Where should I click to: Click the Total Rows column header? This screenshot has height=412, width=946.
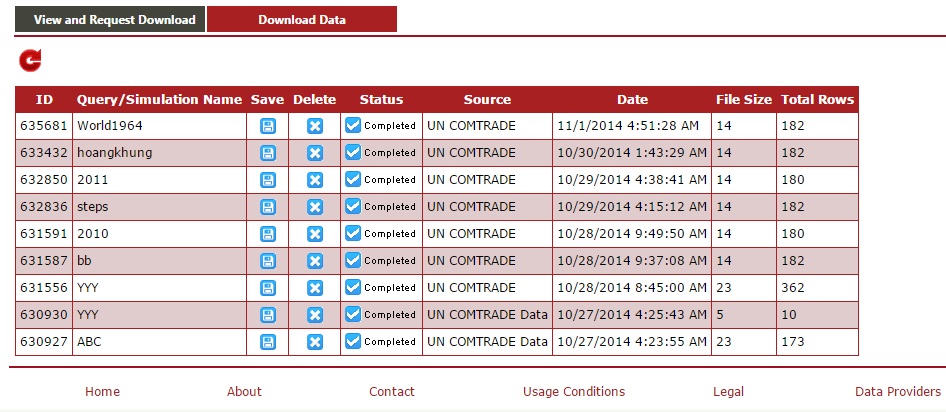coord(817,100)
